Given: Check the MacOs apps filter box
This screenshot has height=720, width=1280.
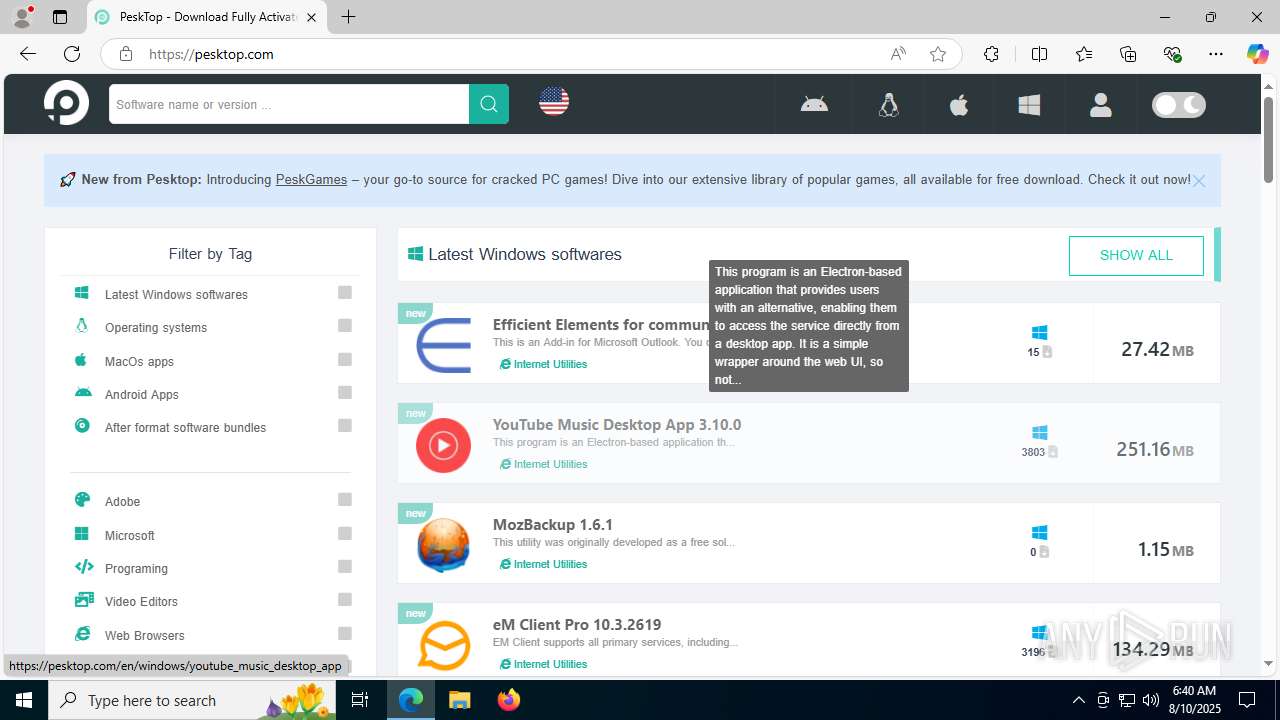Looking at the screenshot, I should pos(345,359).
